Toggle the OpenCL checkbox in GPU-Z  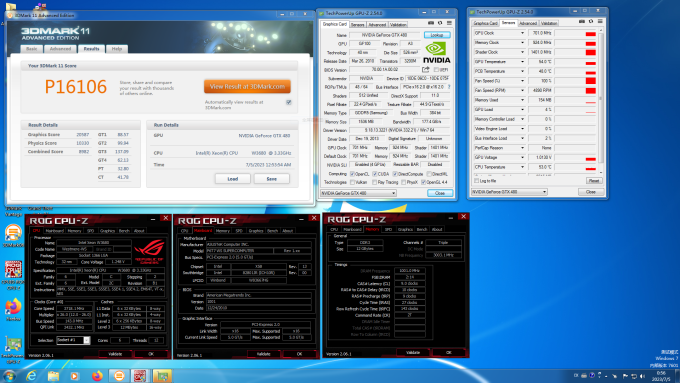tap(352, 174)
